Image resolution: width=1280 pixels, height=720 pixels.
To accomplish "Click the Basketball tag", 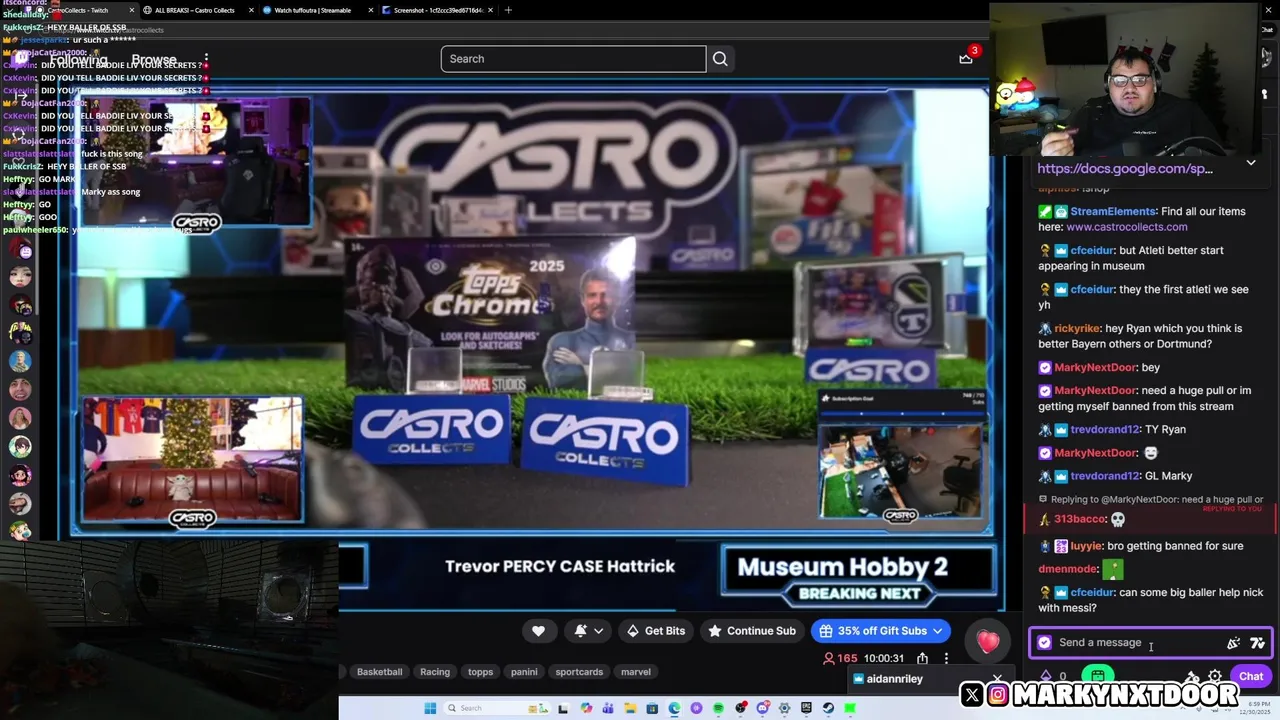I will coord(379,672).
